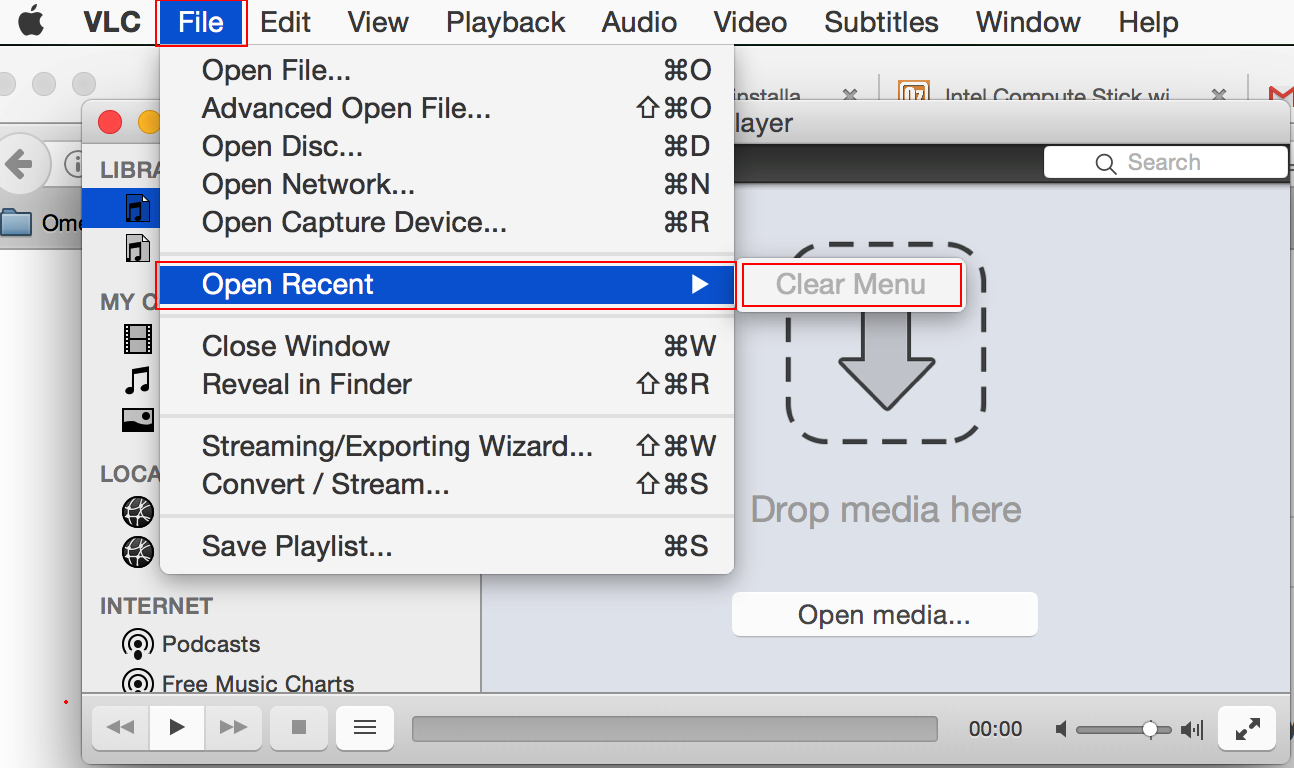Close the VLC window with red button
The height and width of the screenshot is (768, 1294).
[x=110, y=123]
